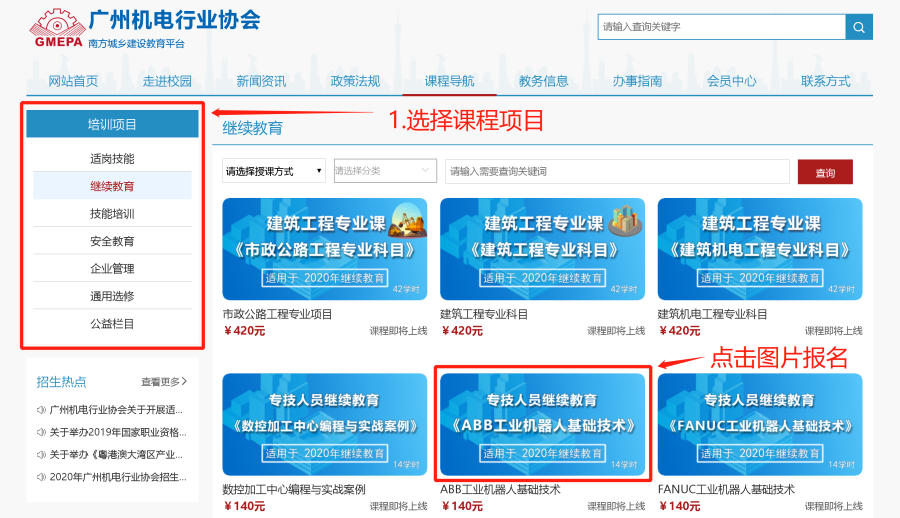900x518 pixels.
Task: Select 适岗技能 in the training sidebar
Action: tap(112, 158)
